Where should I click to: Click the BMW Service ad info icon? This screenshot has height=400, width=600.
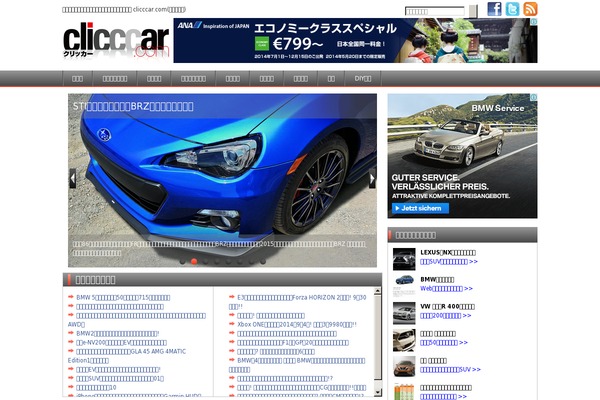pyautogui.click(x=534, y=97)
